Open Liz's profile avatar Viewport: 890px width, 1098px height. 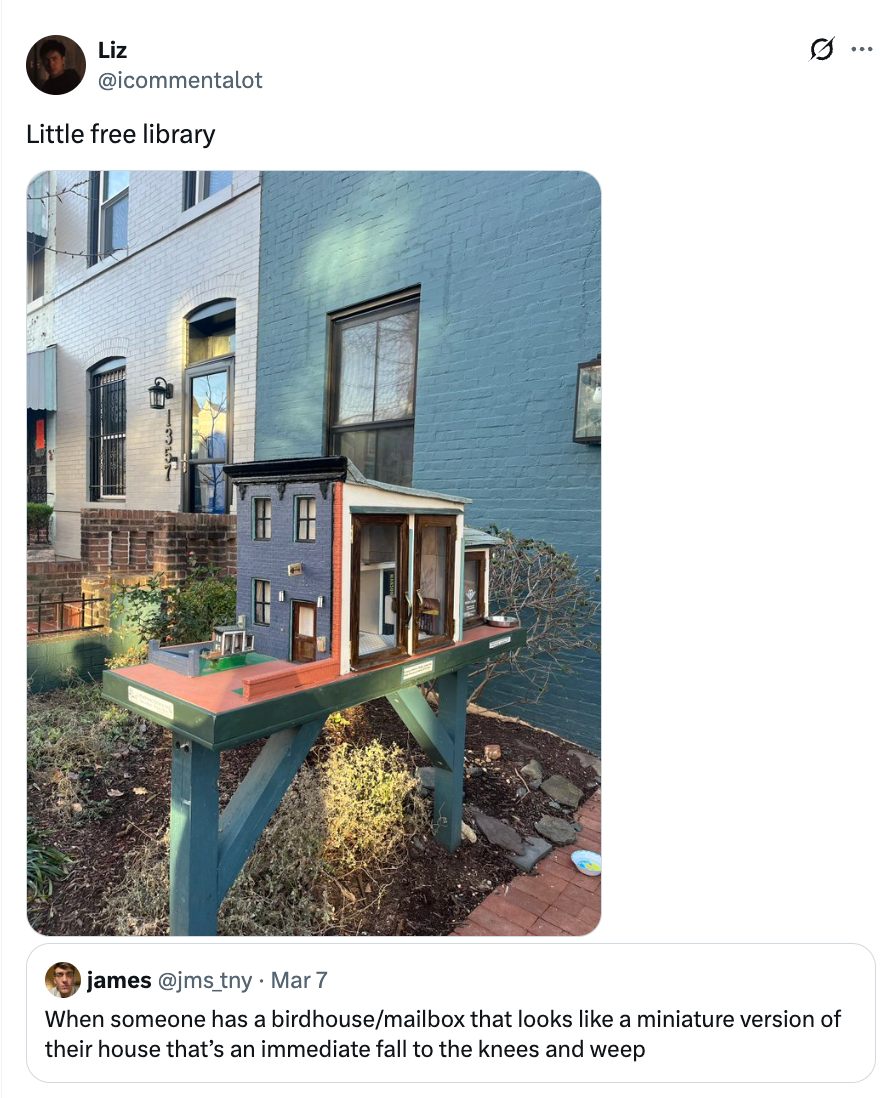[56, 64]
